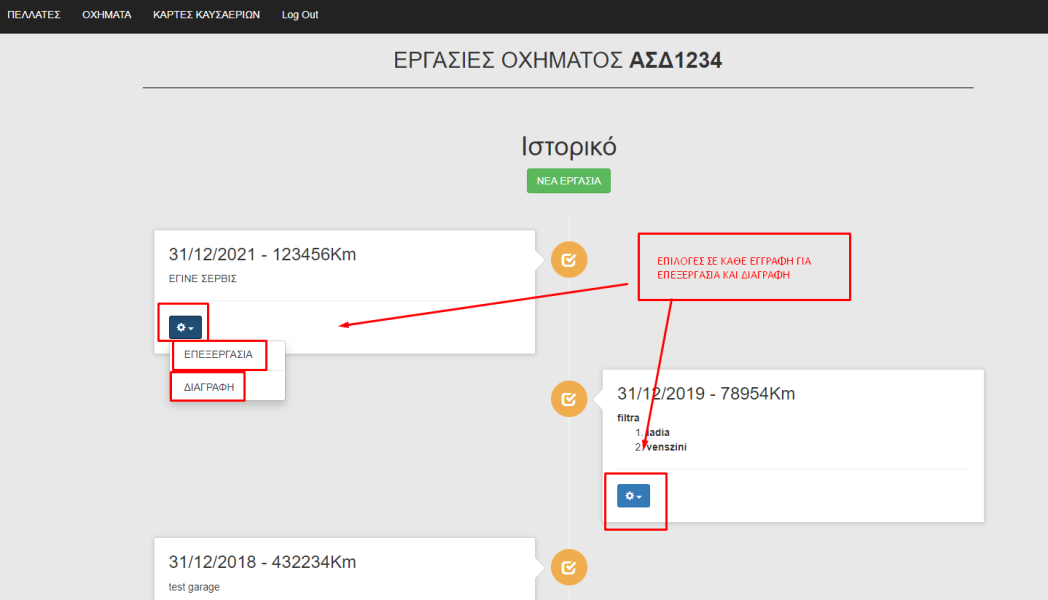This screenshot has width=1048, height=600.
Task: Click the Ιστορικό section heading
Action: click(x=568, y=146)
